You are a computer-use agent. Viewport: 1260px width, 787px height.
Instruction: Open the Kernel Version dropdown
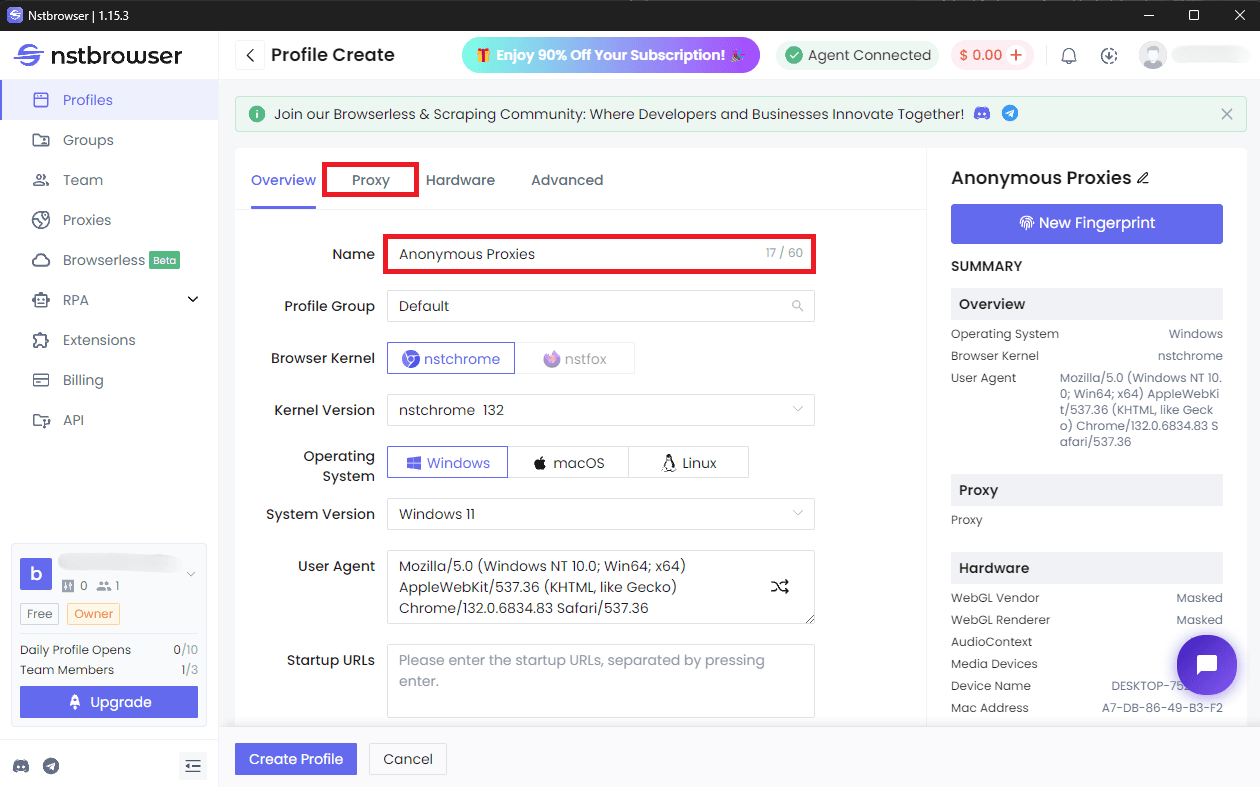(600, 410)
